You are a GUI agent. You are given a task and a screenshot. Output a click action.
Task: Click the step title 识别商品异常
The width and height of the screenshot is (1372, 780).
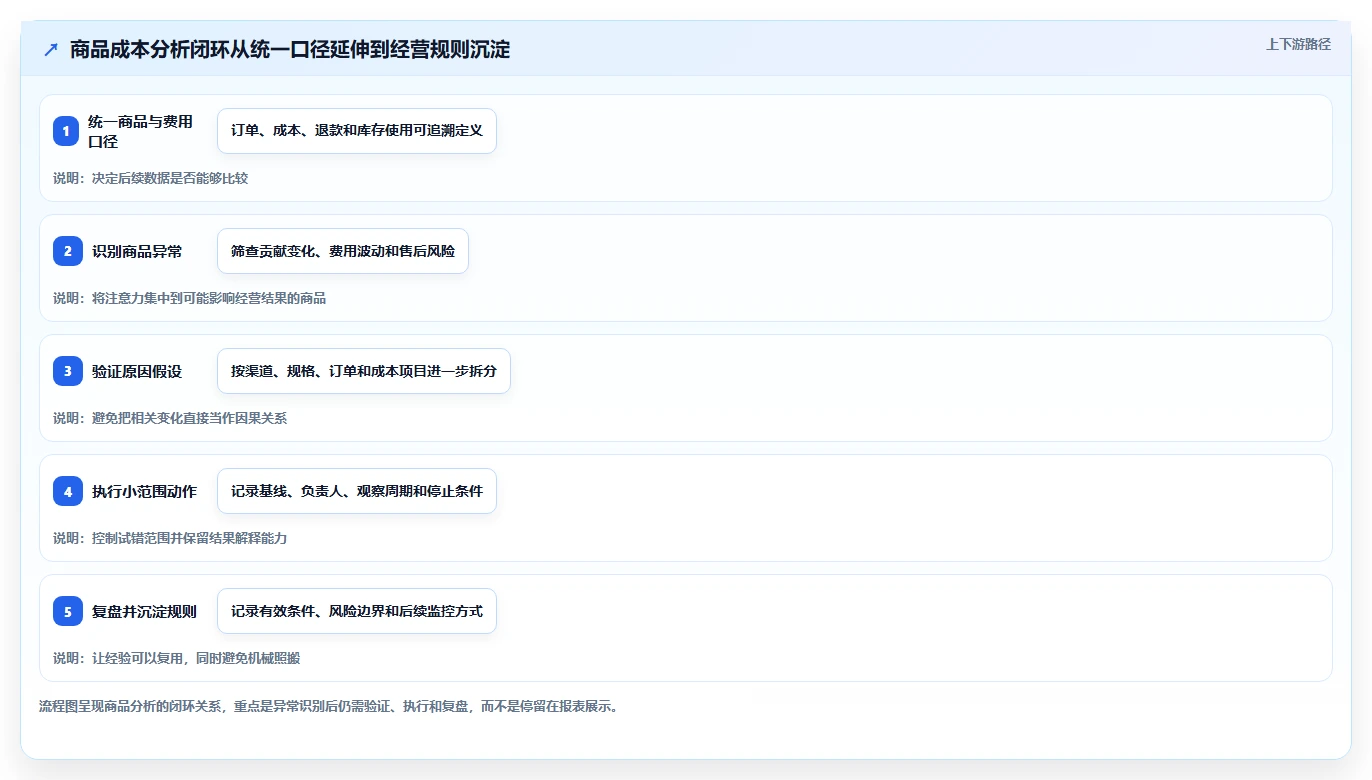click(x=137, y=251)
